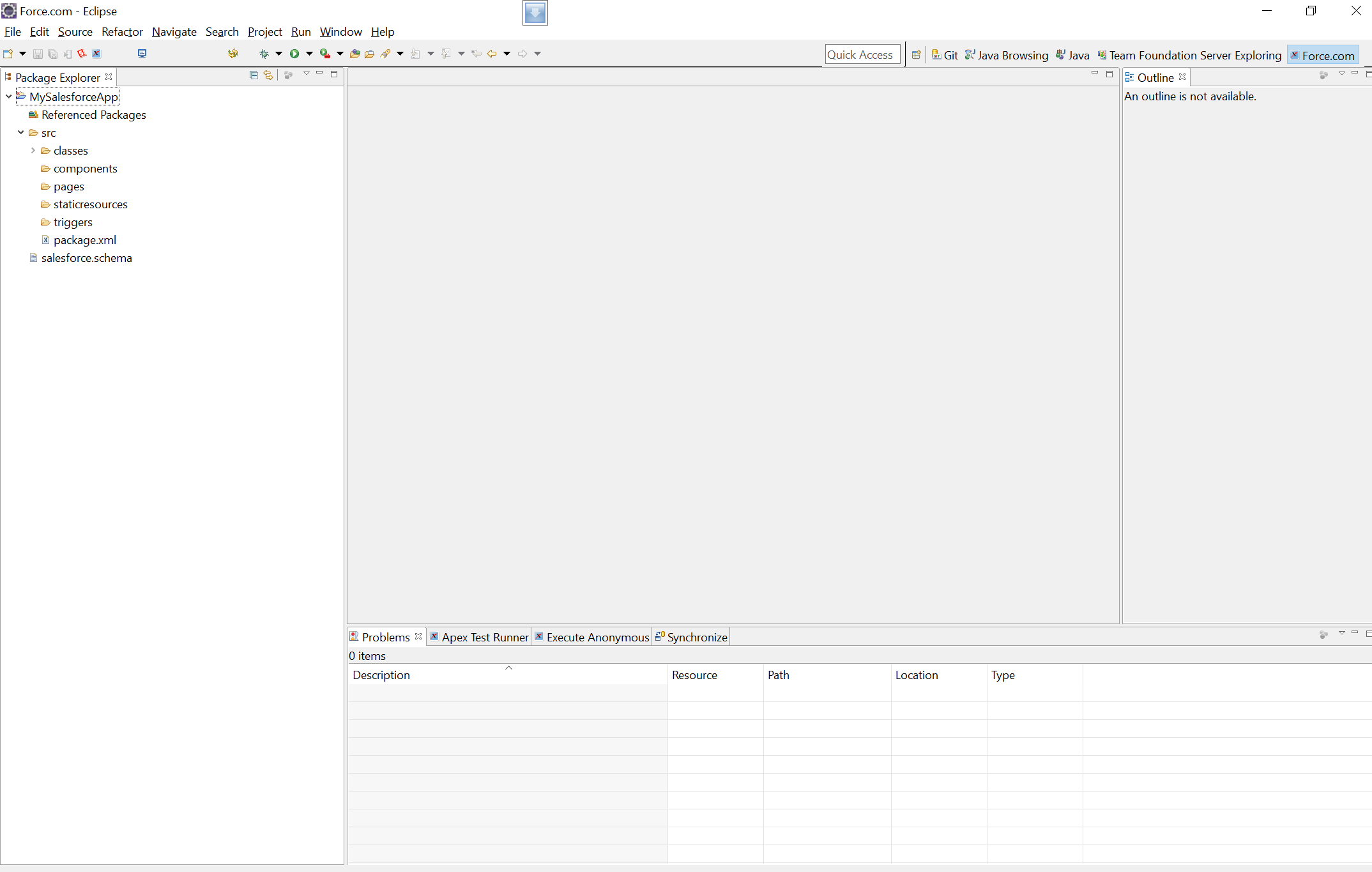This screenshot has height=872, width=1372.
Task: Open the External Tools dropdown arrow
Action: coord(340,54)
